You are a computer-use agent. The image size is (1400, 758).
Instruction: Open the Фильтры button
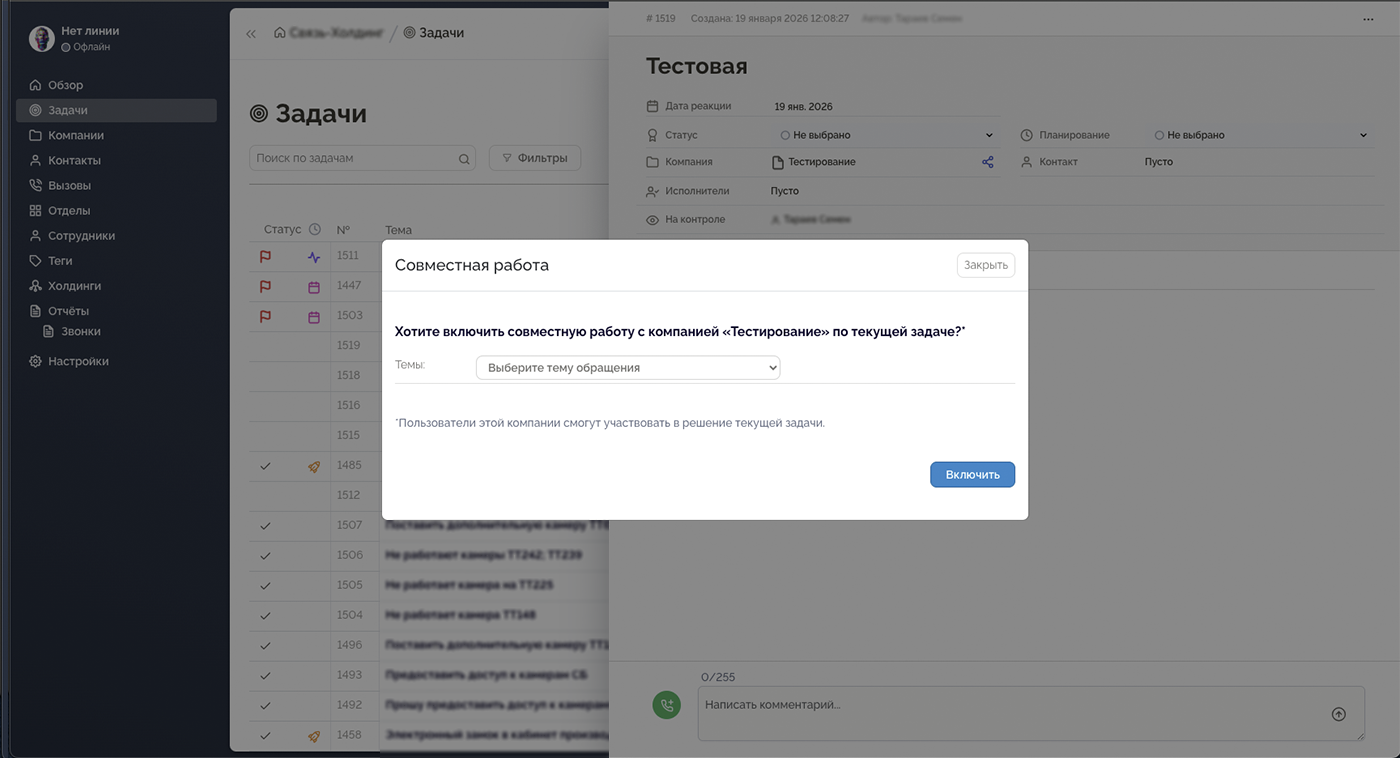point(534,158)
